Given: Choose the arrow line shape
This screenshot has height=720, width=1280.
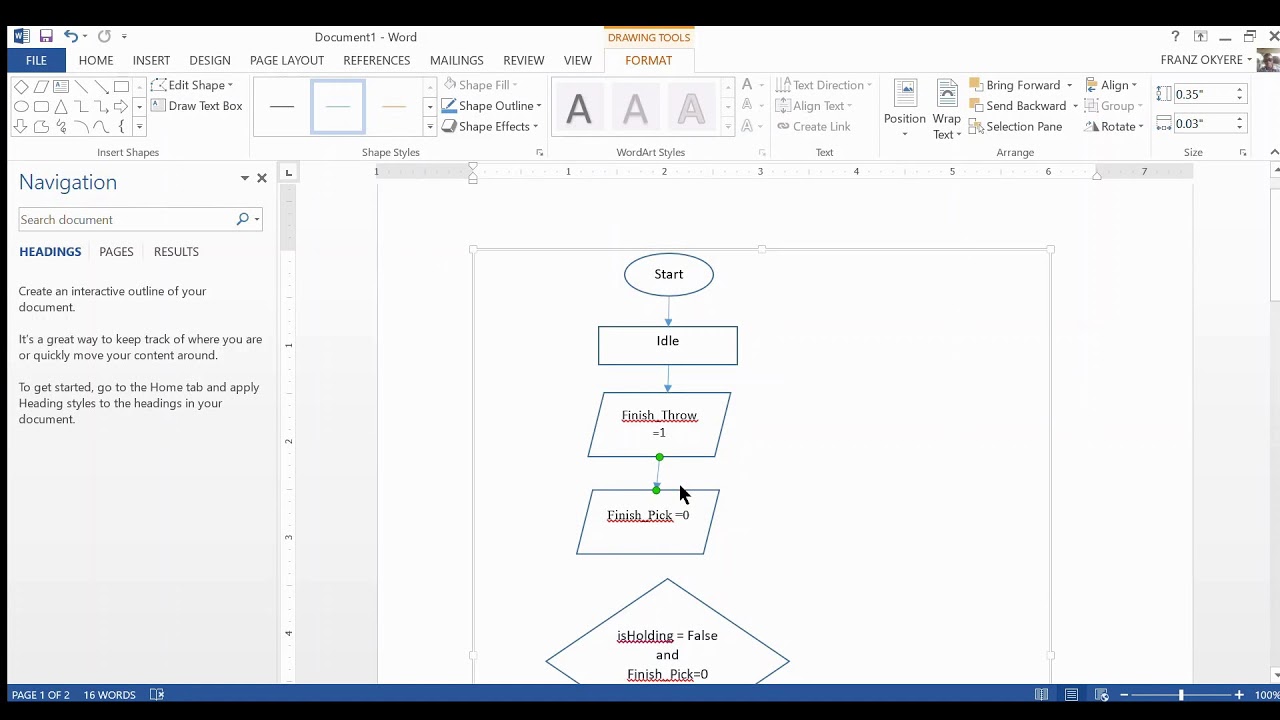Looking at the screenshot, I should [x=101, y=87].
